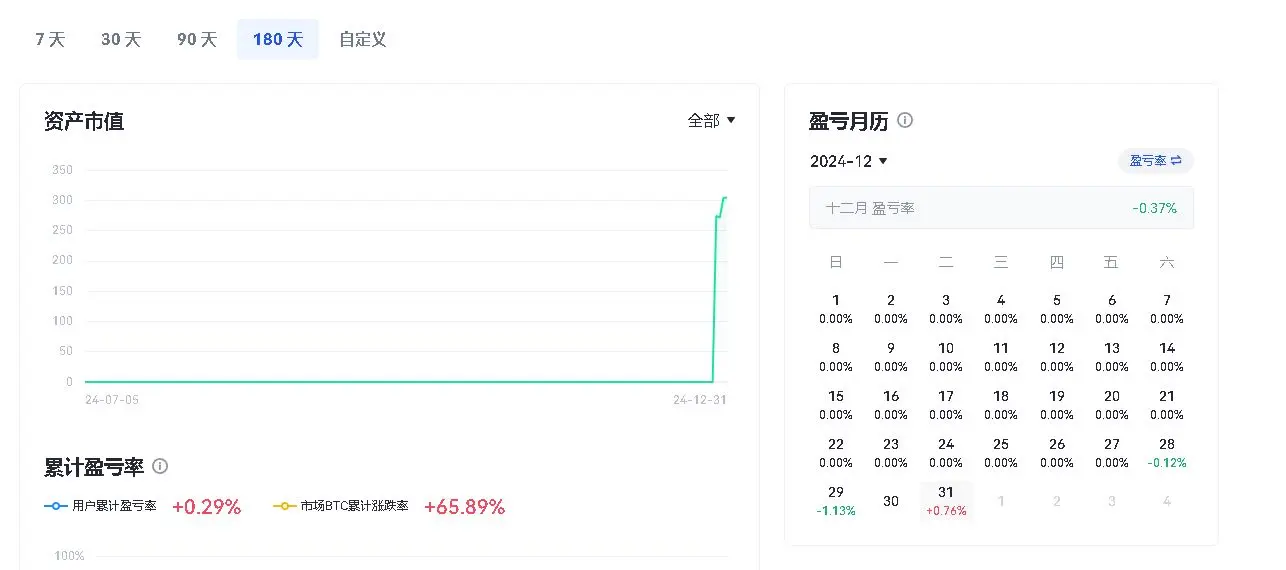The width and height of the screenshot is (1286, 570).
Task: Open the 累计盈亏率 info icon
Action: pyautogui.click(x=160, y=466)
